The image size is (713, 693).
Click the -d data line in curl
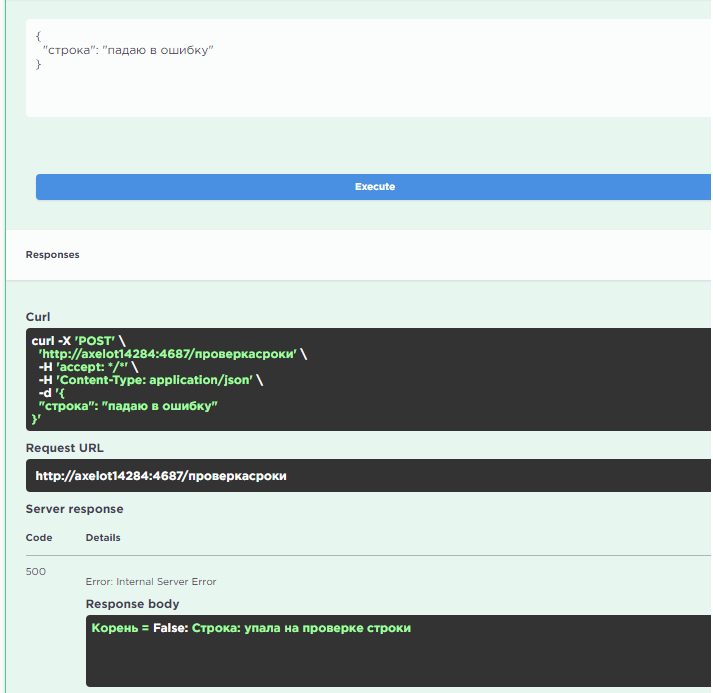click(51, 393)
